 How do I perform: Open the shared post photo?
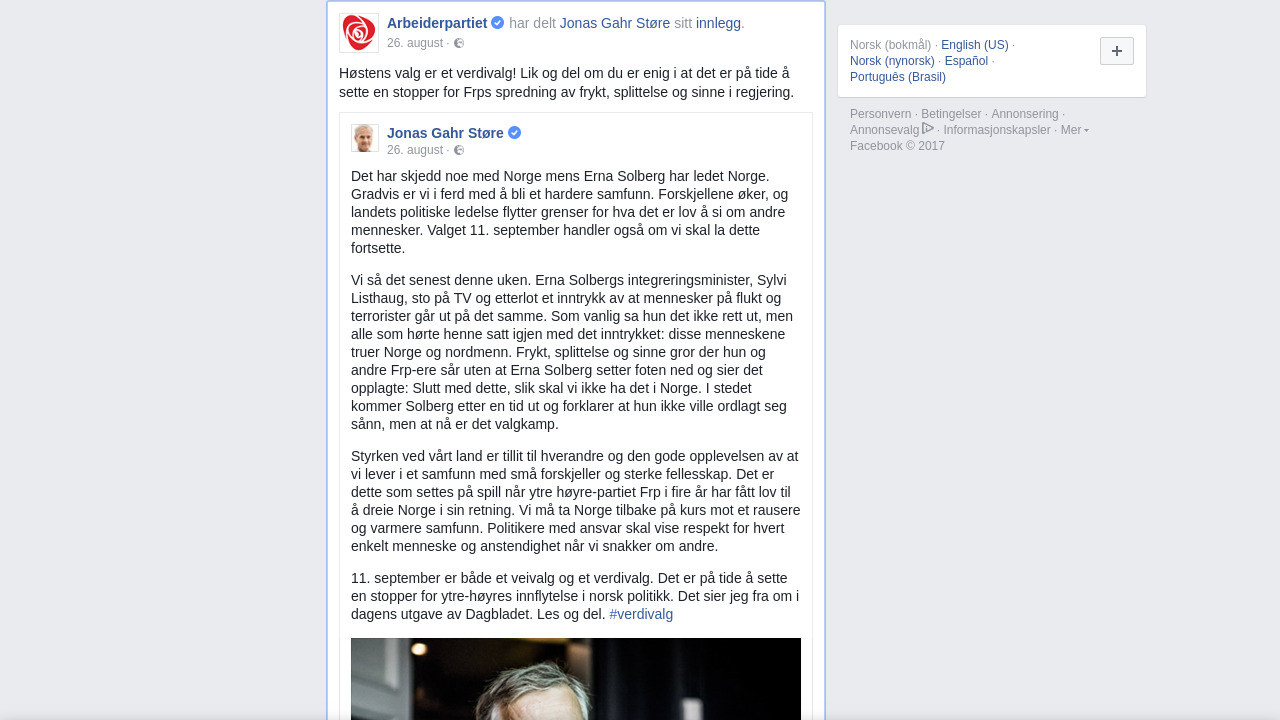click(x=576, y=679)
